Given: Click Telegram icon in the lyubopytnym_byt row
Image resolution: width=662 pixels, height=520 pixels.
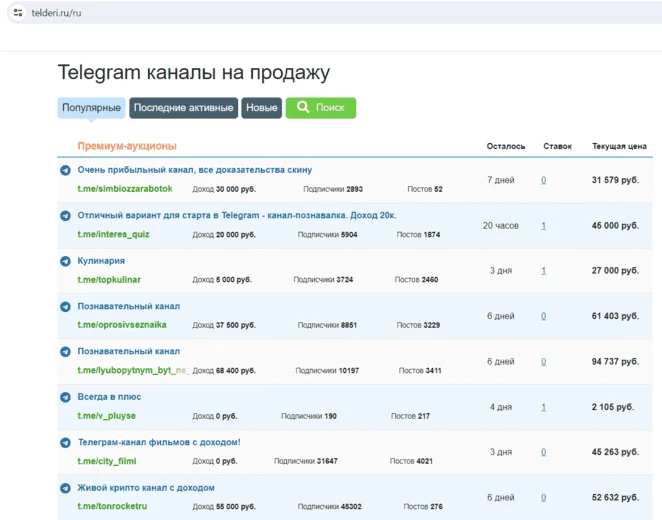Looking at the screenshot, I should pyautogui.click(x=65, y=352).
